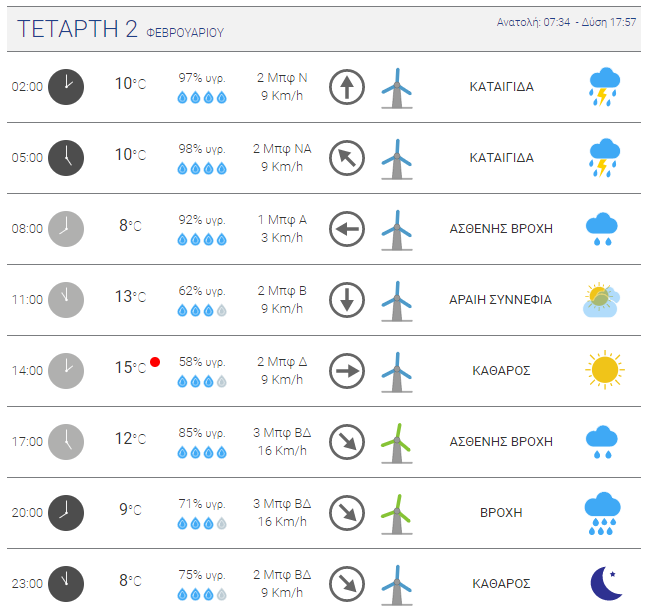
Task: Select the light rain cloud icon at 08:00
Action: pyautogui.click(x=602, y=229)
